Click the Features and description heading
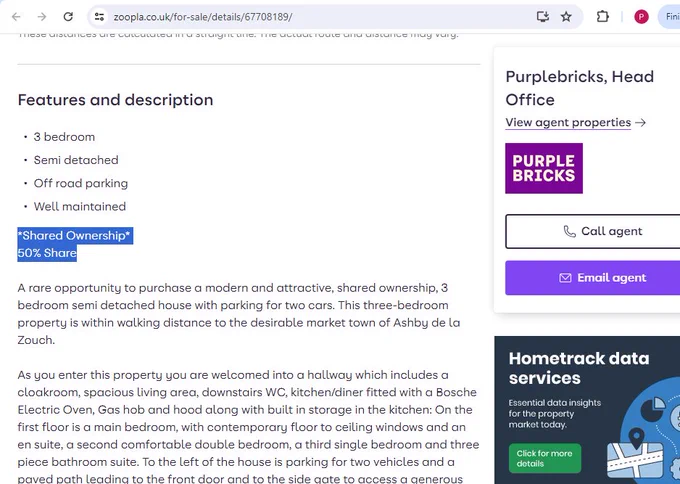Viewport: 680px width, 484px height. coord(115,100)
